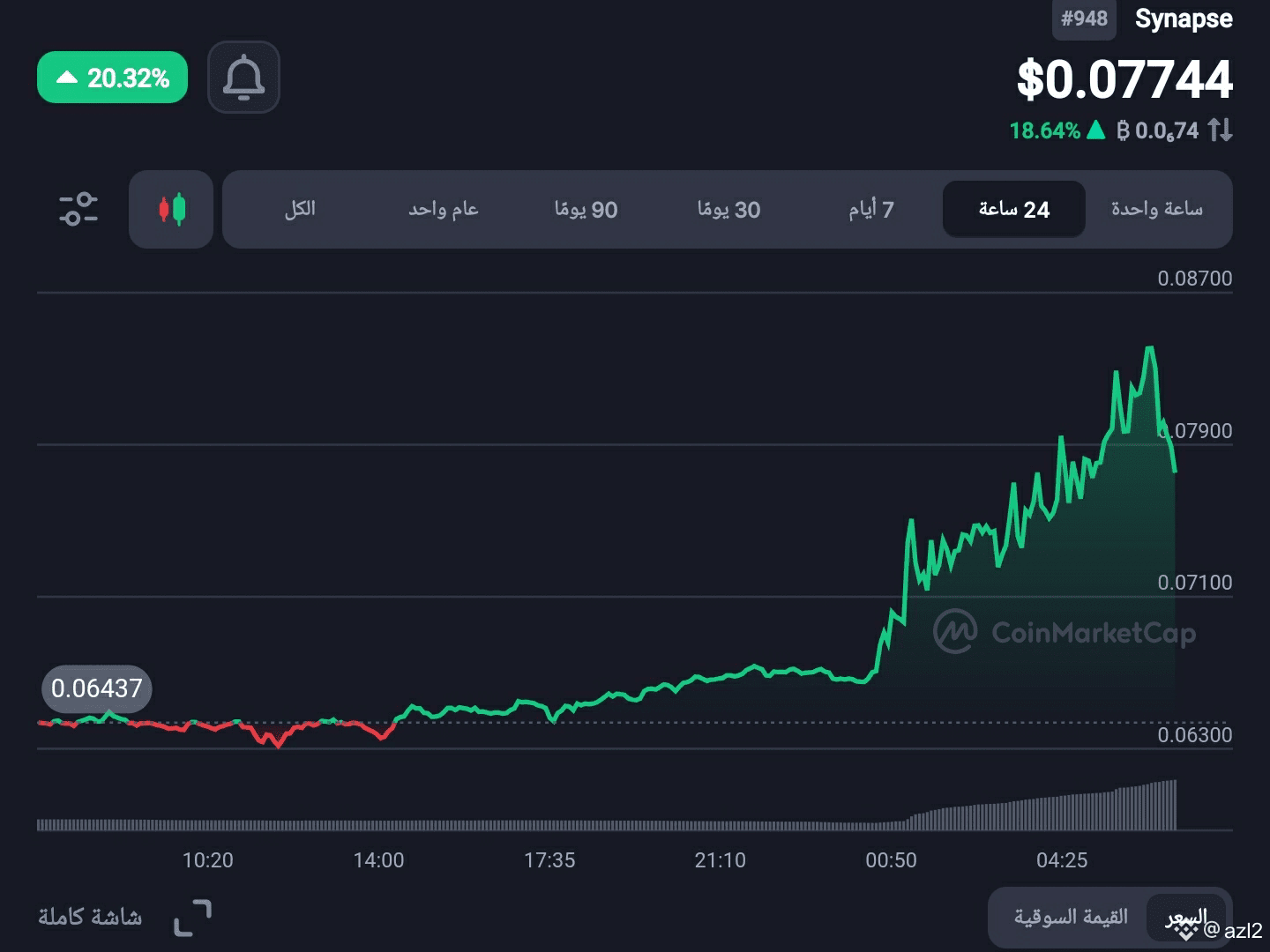Tap the $0.07744 current price
Viewport: 1270px width, 952px height.
(1124, 79)
